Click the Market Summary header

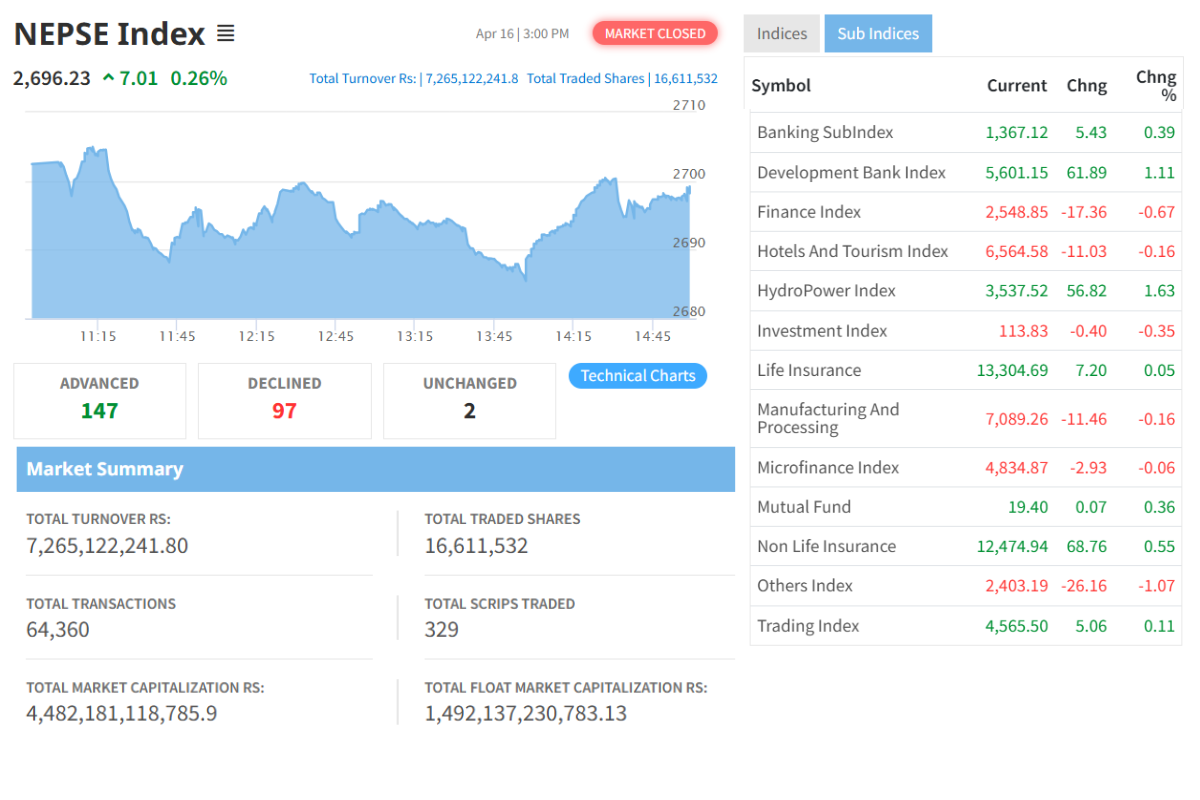coord(376,469)
